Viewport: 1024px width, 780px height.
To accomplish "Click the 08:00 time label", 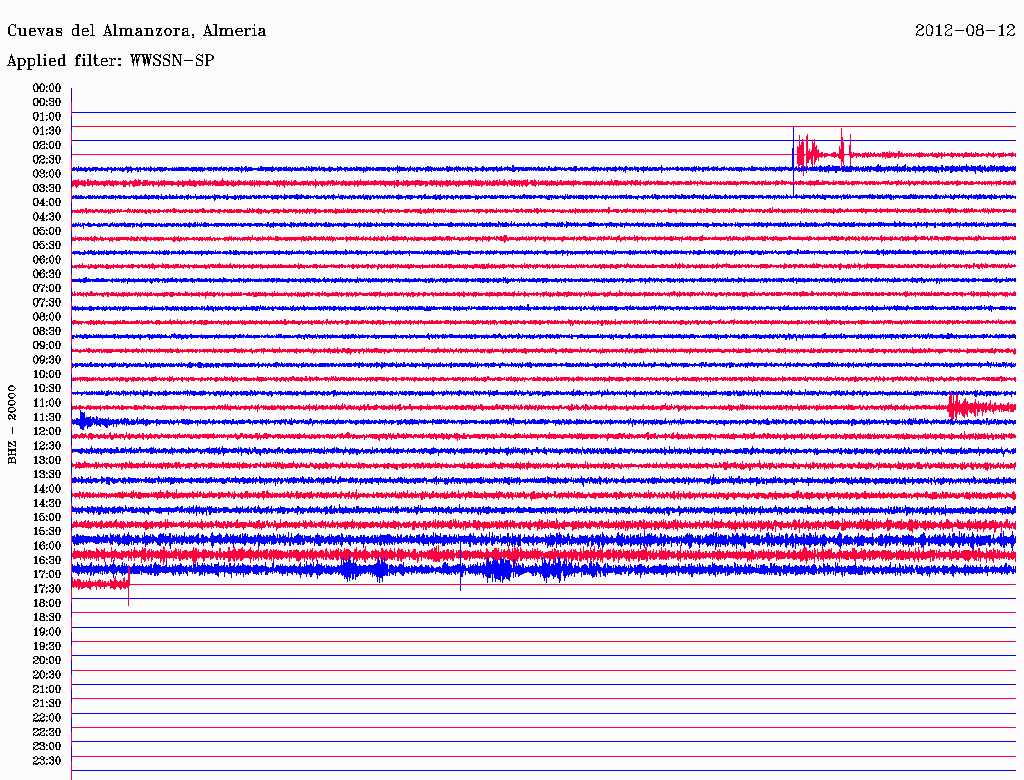I will pyautogui.click(x=47, y=317).
